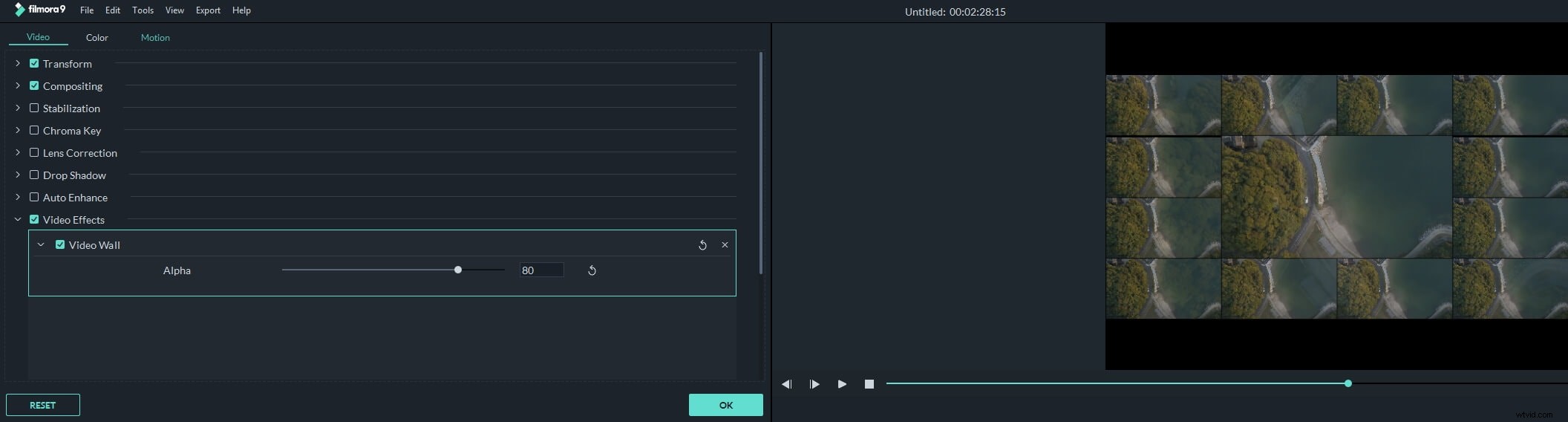
Task: Open the Edit menu
Action: [113, 10]
